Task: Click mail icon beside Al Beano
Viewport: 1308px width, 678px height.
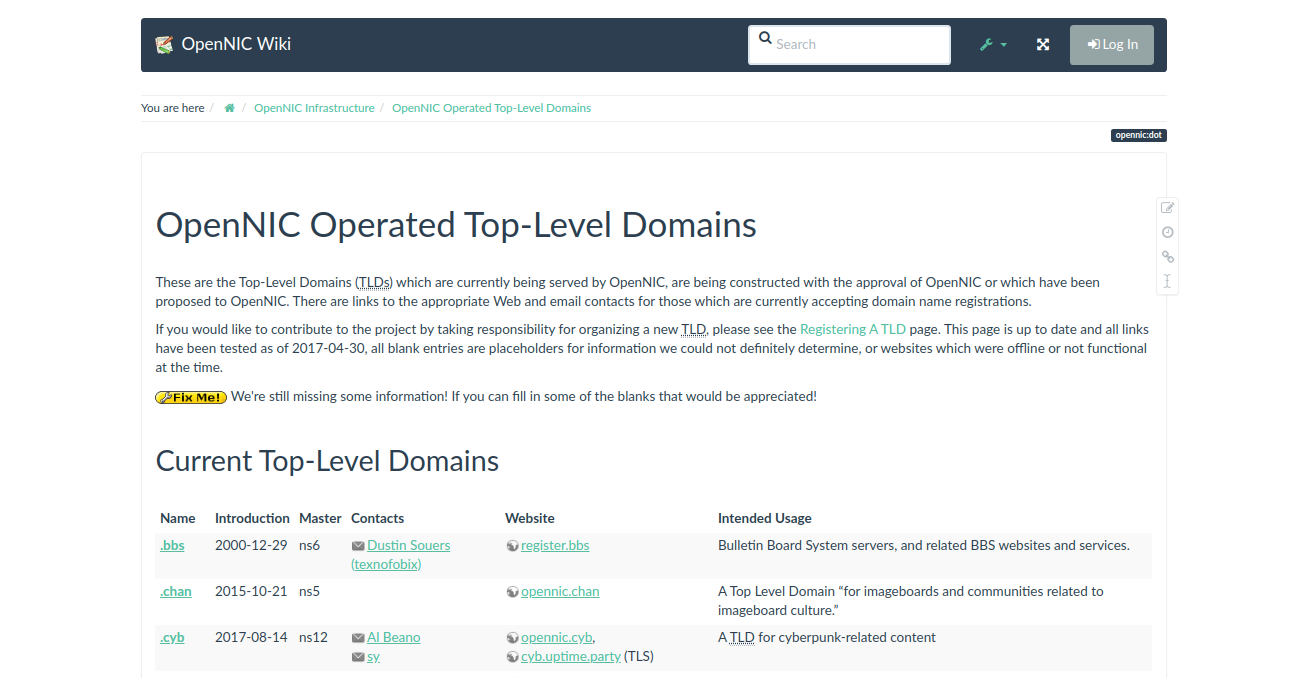Action: (x=358, y=638)
